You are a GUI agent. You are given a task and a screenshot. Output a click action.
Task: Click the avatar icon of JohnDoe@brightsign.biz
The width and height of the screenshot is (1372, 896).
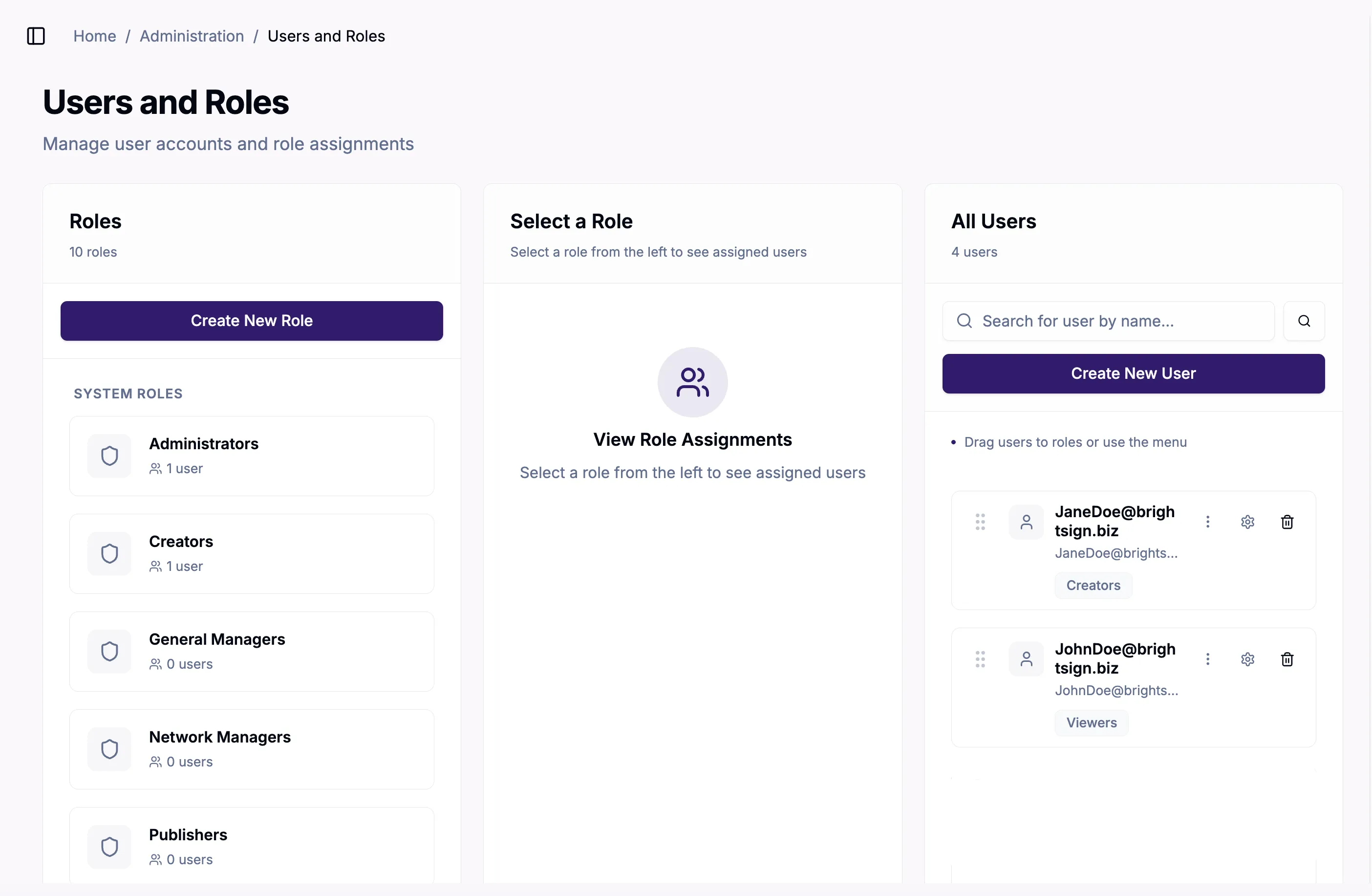pos(1026,659)
